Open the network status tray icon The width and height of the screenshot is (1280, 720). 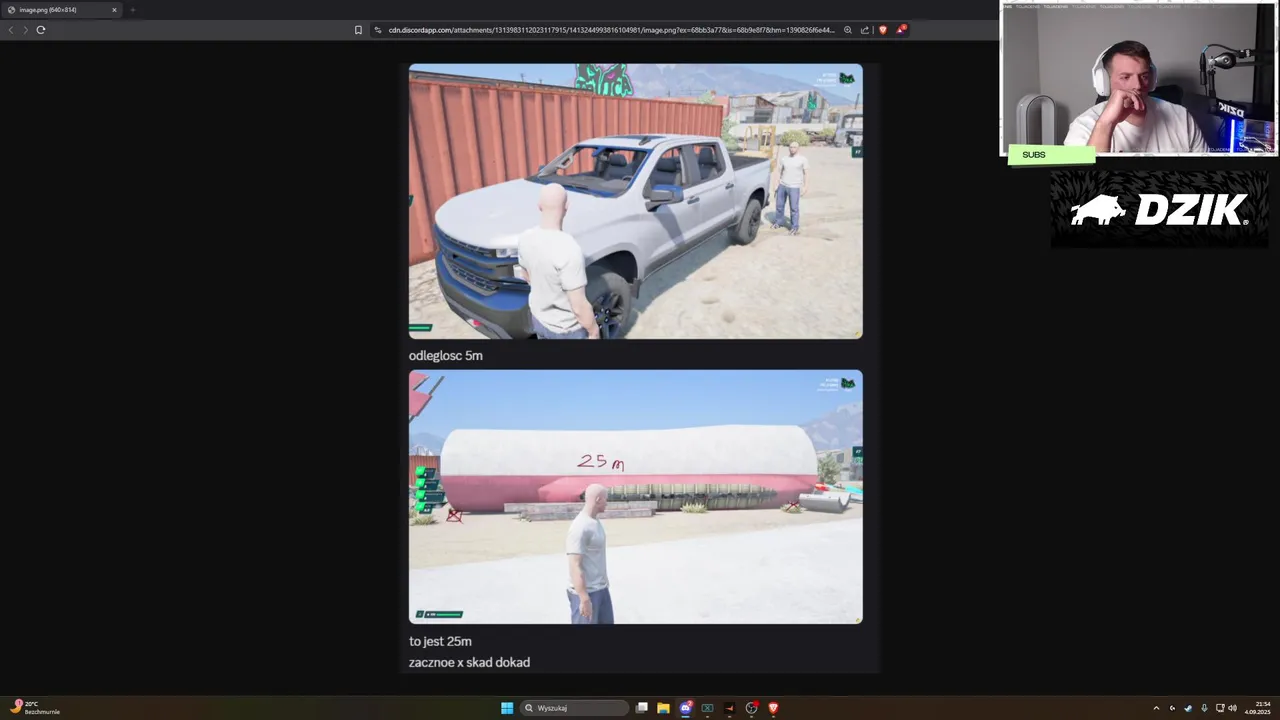1220,708
